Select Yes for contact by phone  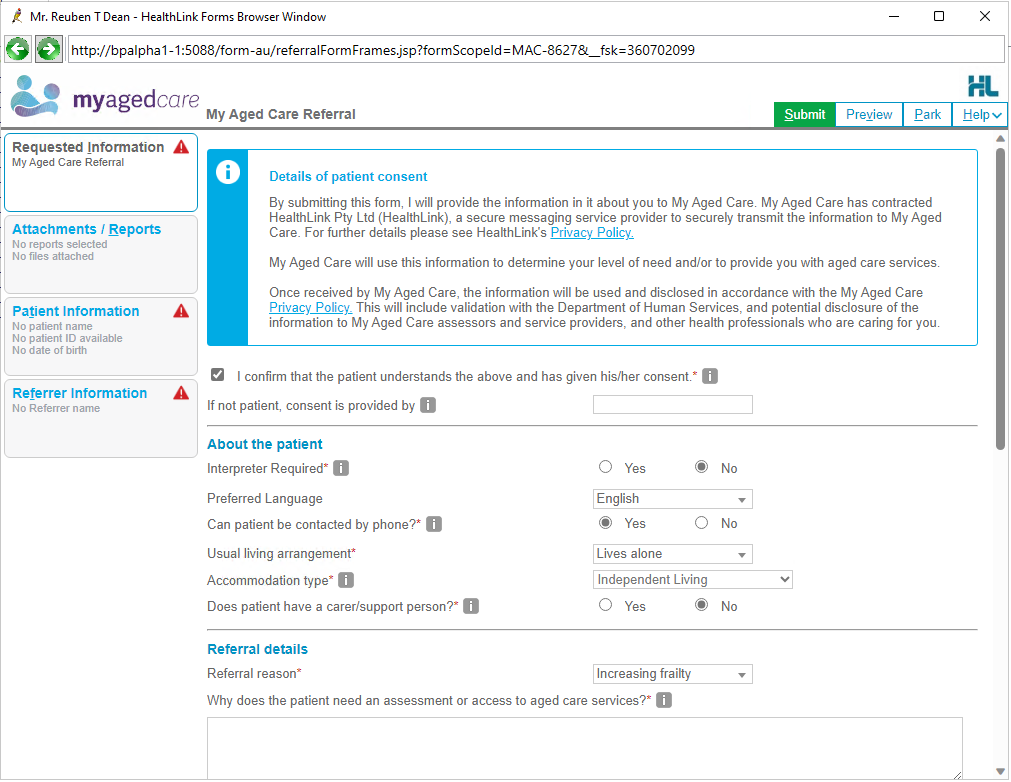coord(605,523)
